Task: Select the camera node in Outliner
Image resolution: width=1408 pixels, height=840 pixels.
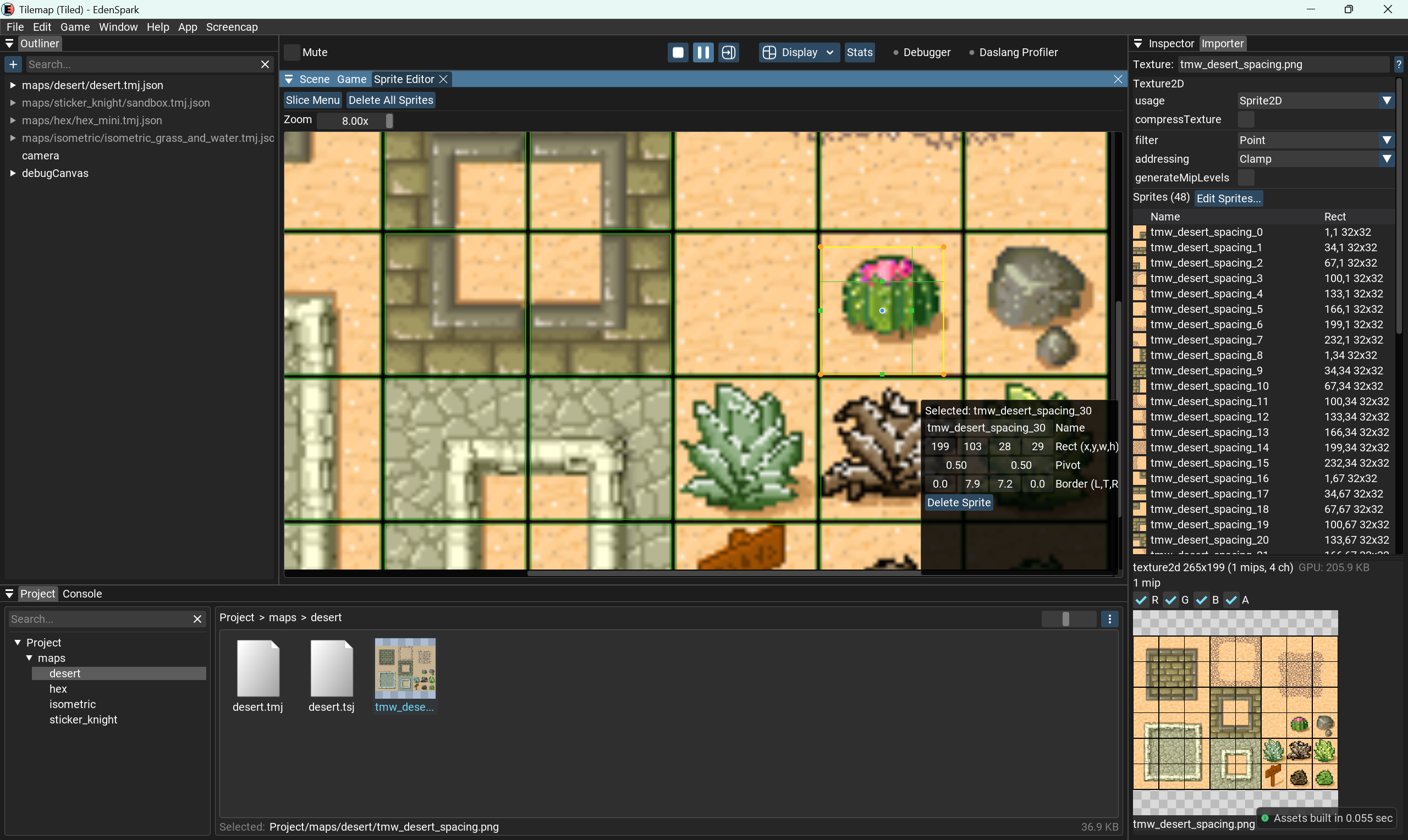Action: (x=40, y=156)
